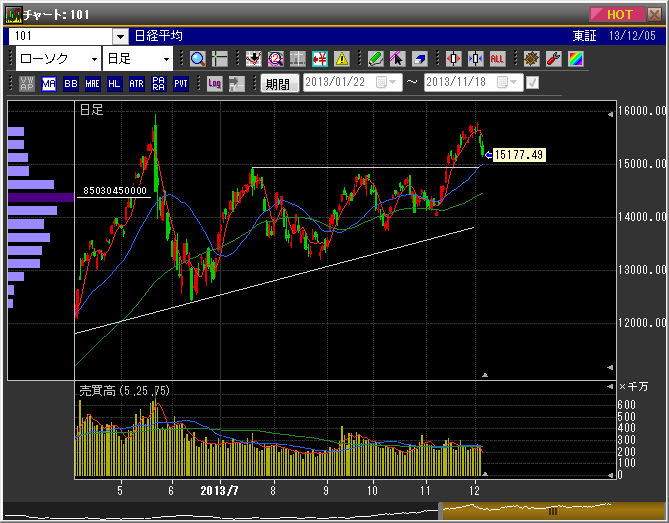
Task: Click the magnifying glass zoom icon
Action: tap(197, 58)
